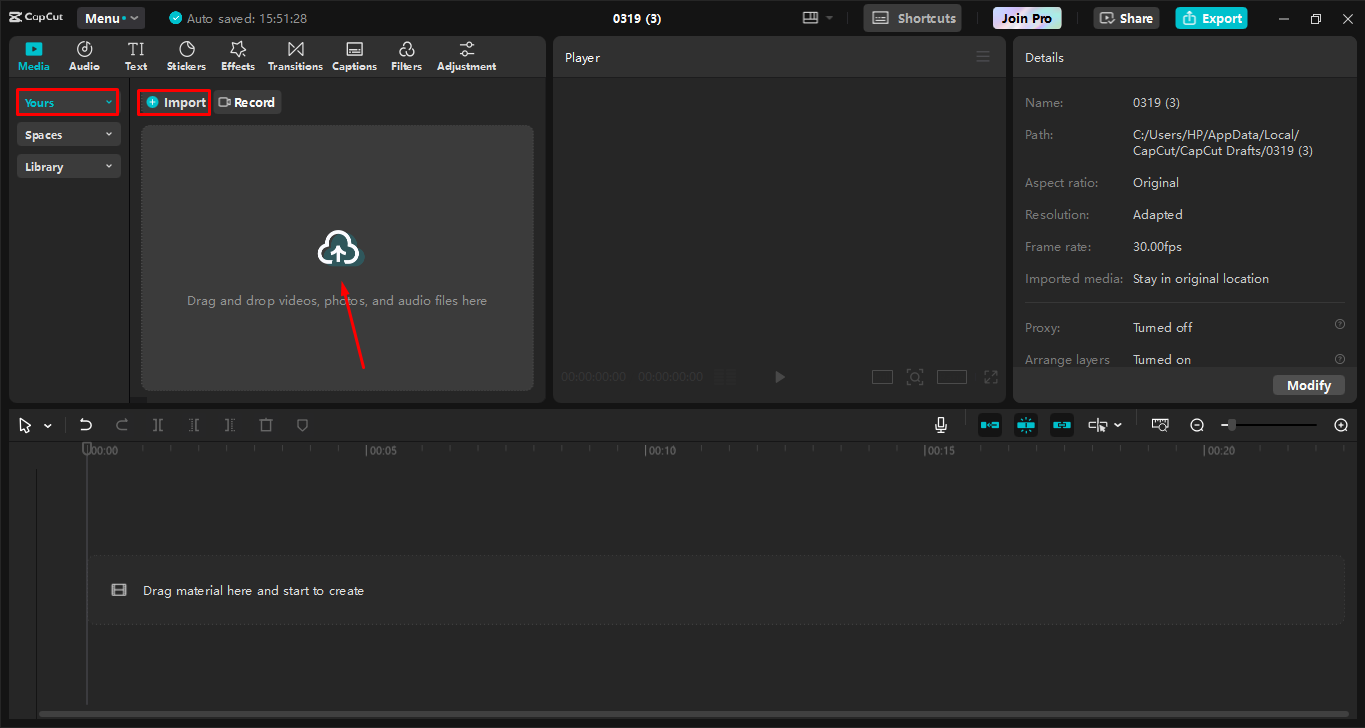1365x728 pixels.
Task: Click the Import button
Action: coord(173,101)
